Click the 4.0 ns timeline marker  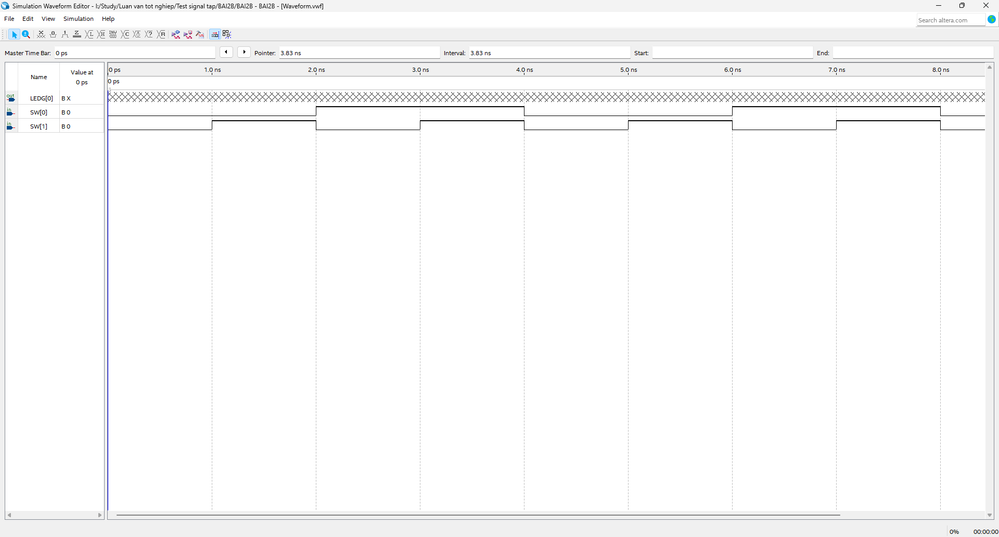[x=524, y=69]
